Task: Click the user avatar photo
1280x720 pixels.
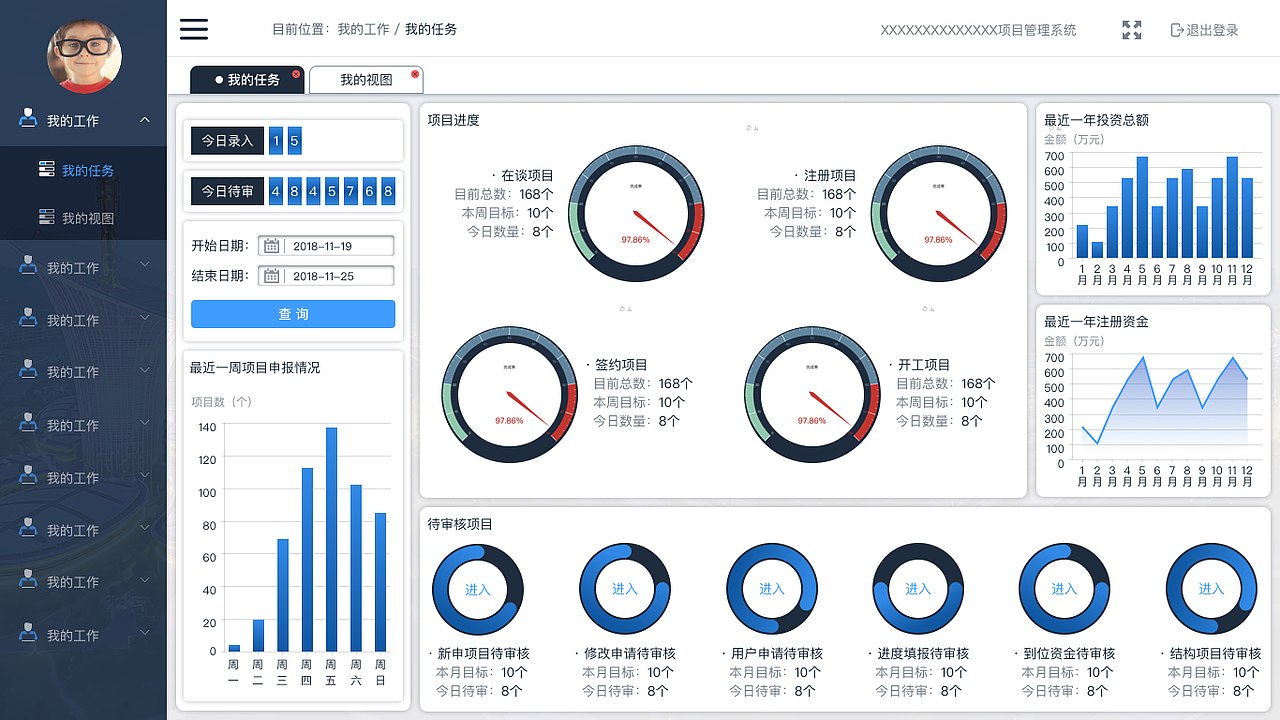Action: (x=84, y=56)
